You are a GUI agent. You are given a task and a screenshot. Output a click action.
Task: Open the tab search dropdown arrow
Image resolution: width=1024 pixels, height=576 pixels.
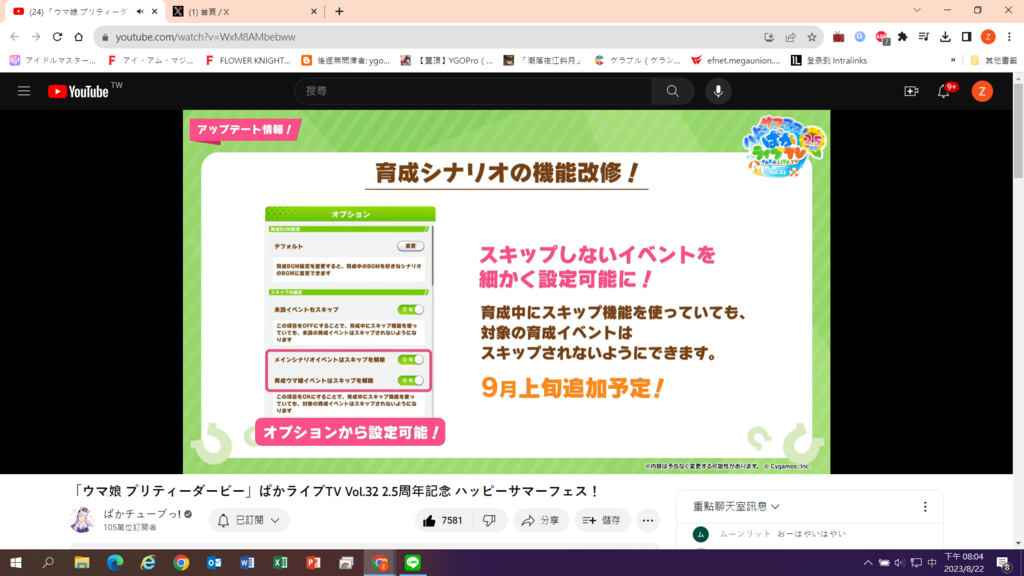click(917, 10)
